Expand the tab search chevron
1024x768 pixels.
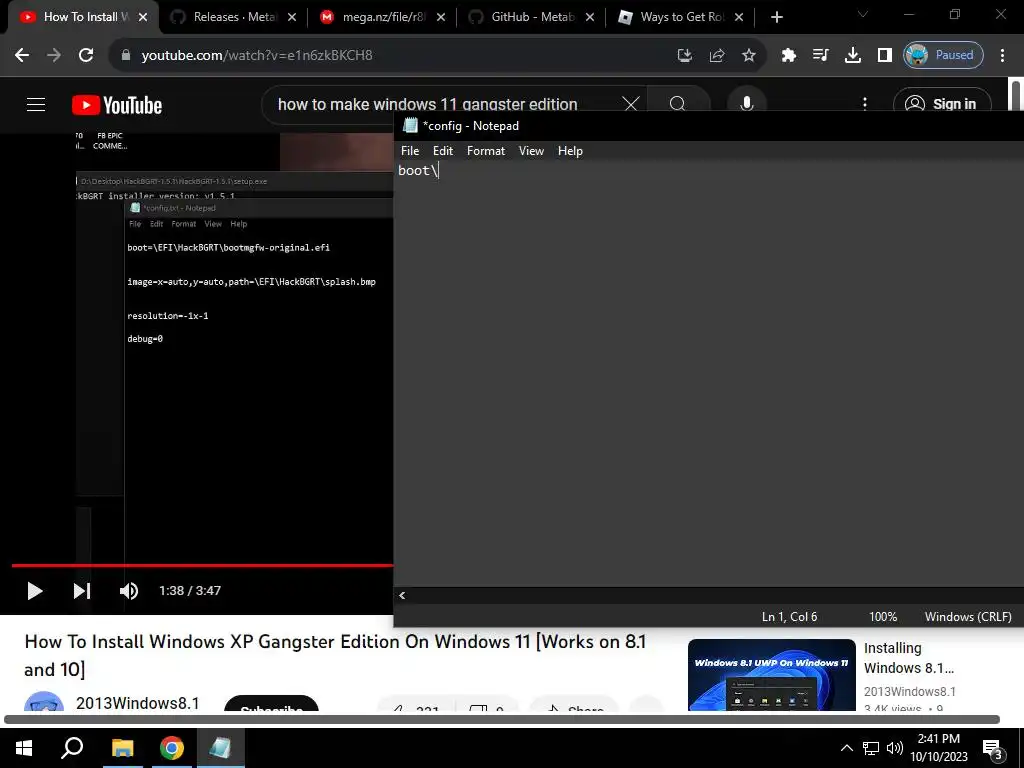pyautogui.click(x=863, y=14)
